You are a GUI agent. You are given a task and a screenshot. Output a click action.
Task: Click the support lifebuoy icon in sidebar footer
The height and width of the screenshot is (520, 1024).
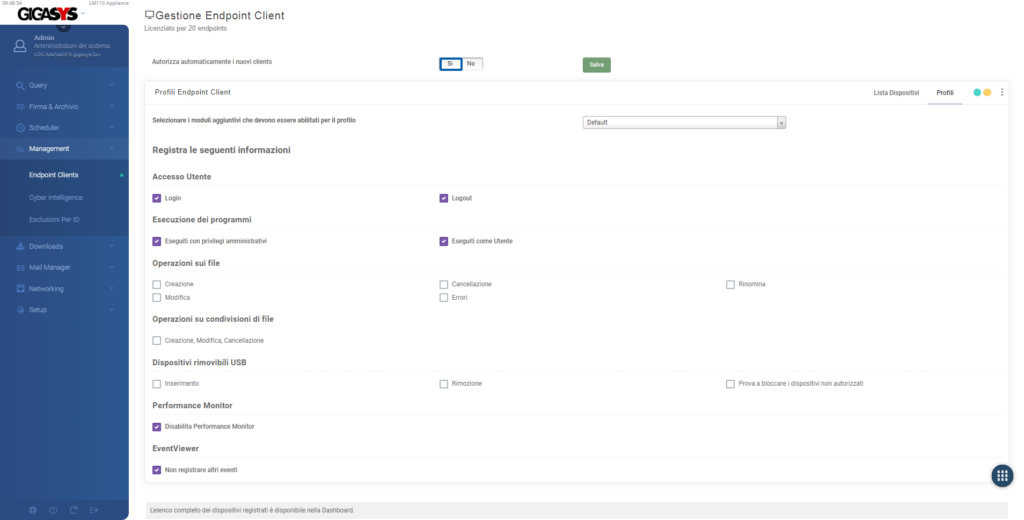click(33, 510)
